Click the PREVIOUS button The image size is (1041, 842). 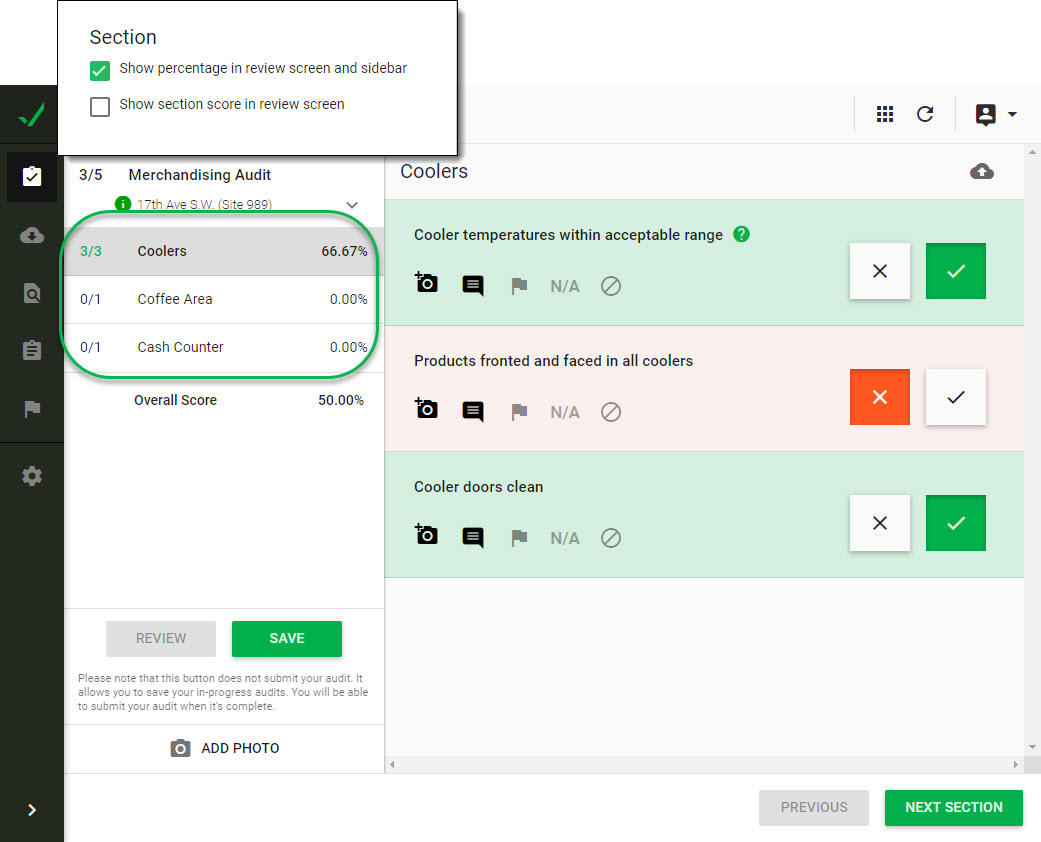coord(814,807)
